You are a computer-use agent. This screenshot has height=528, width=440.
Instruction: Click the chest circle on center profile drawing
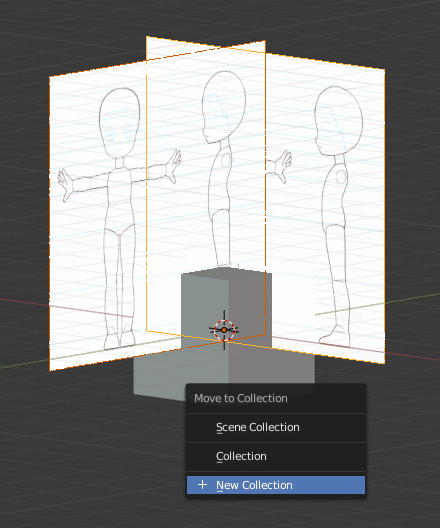226,160
